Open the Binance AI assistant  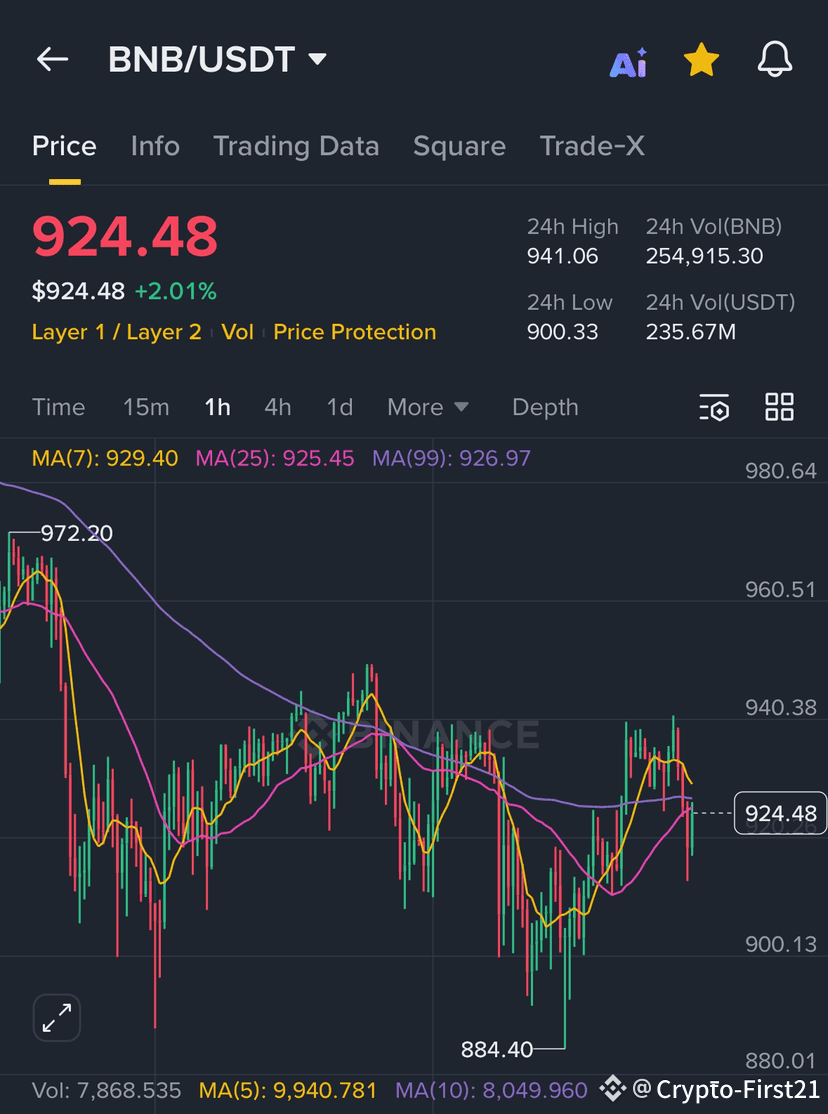pos(628,59)
